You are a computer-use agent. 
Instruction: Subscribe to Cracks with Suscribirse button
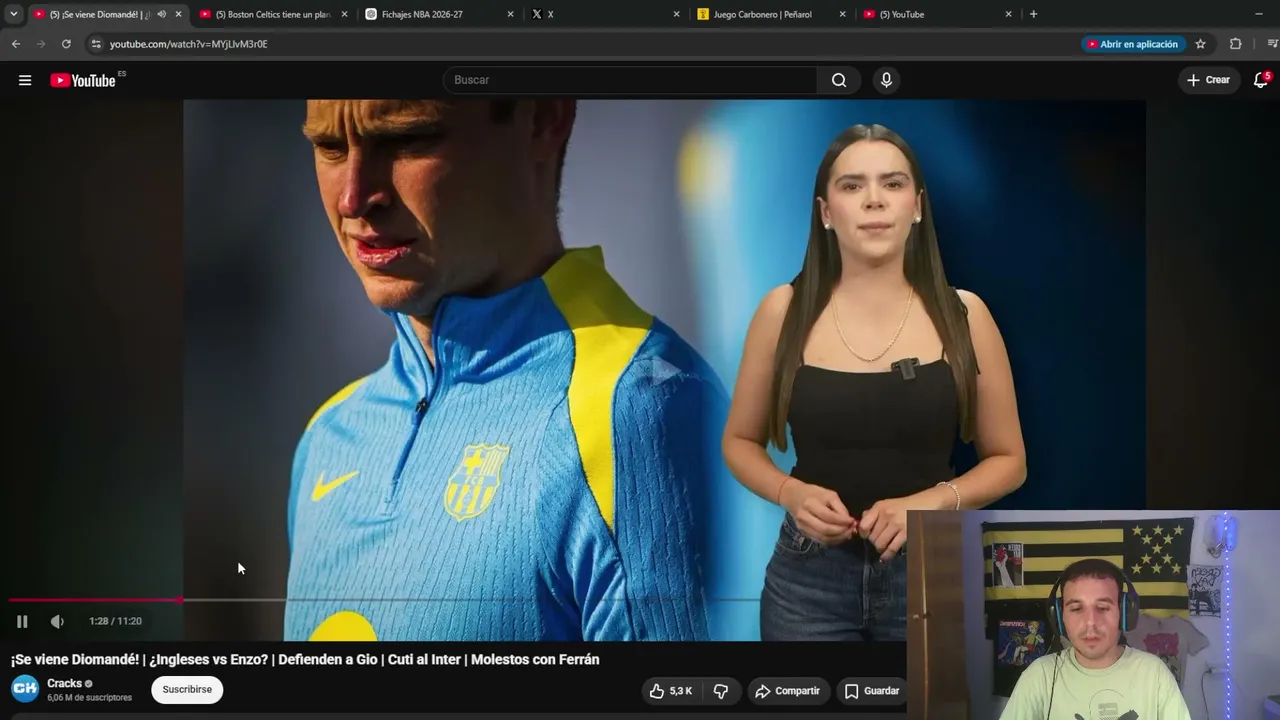pos(187,690)
